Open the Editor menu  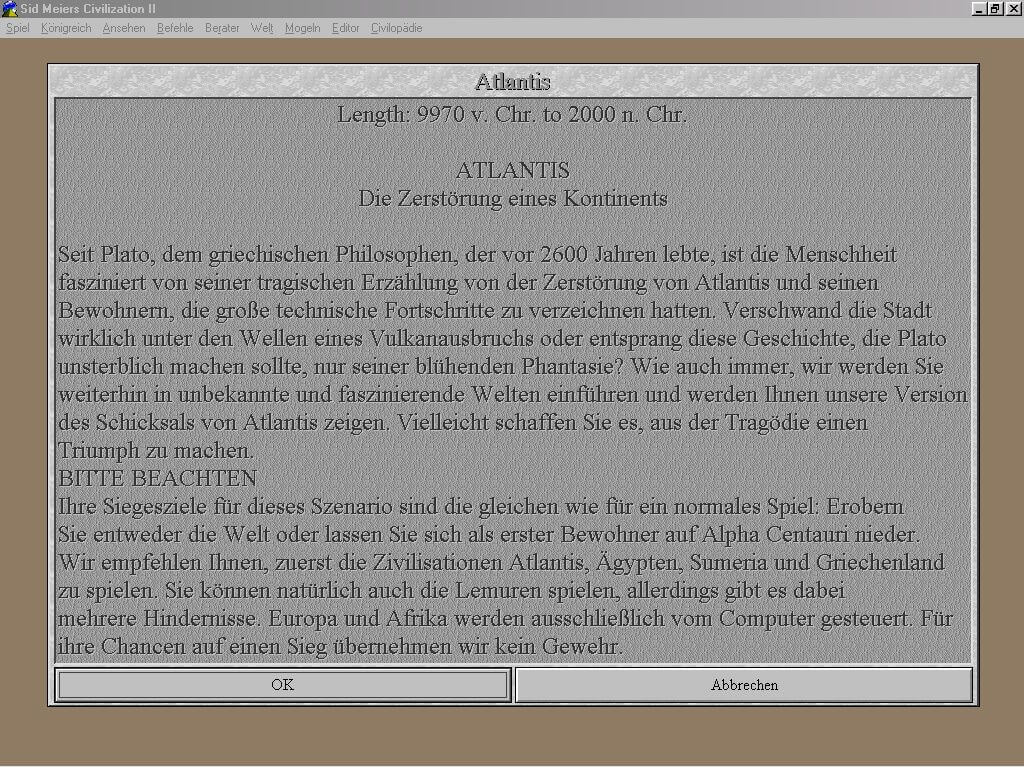(345, 28)
